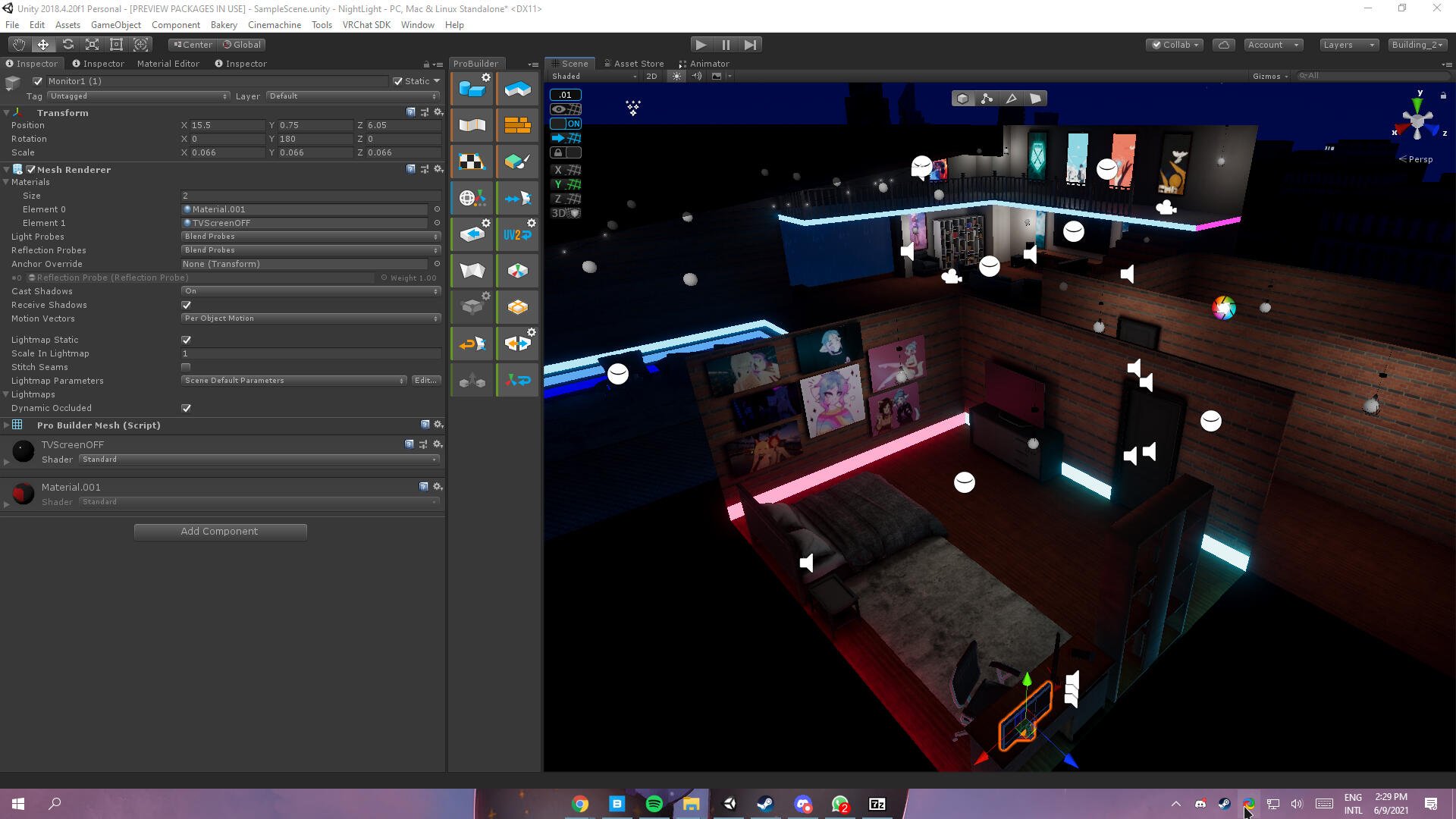Enable Stitch Seams checkbox
The width and height of the screenshot is (1456, 819).
coord(187,367)
